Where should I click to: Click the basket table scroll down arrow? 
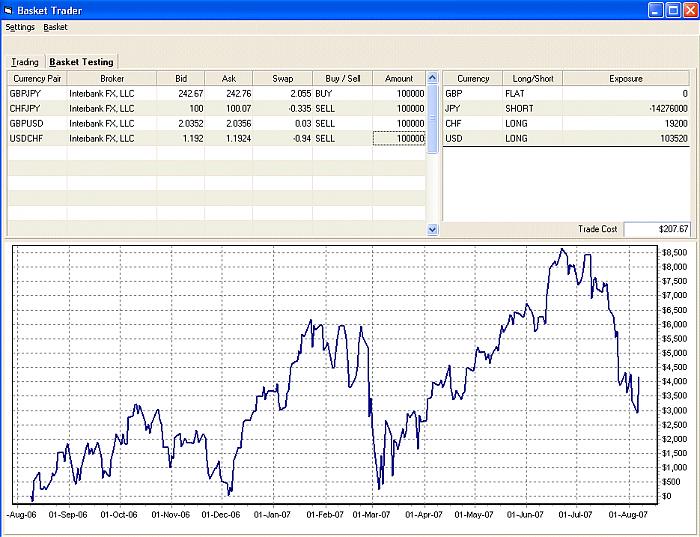(432, 229)
